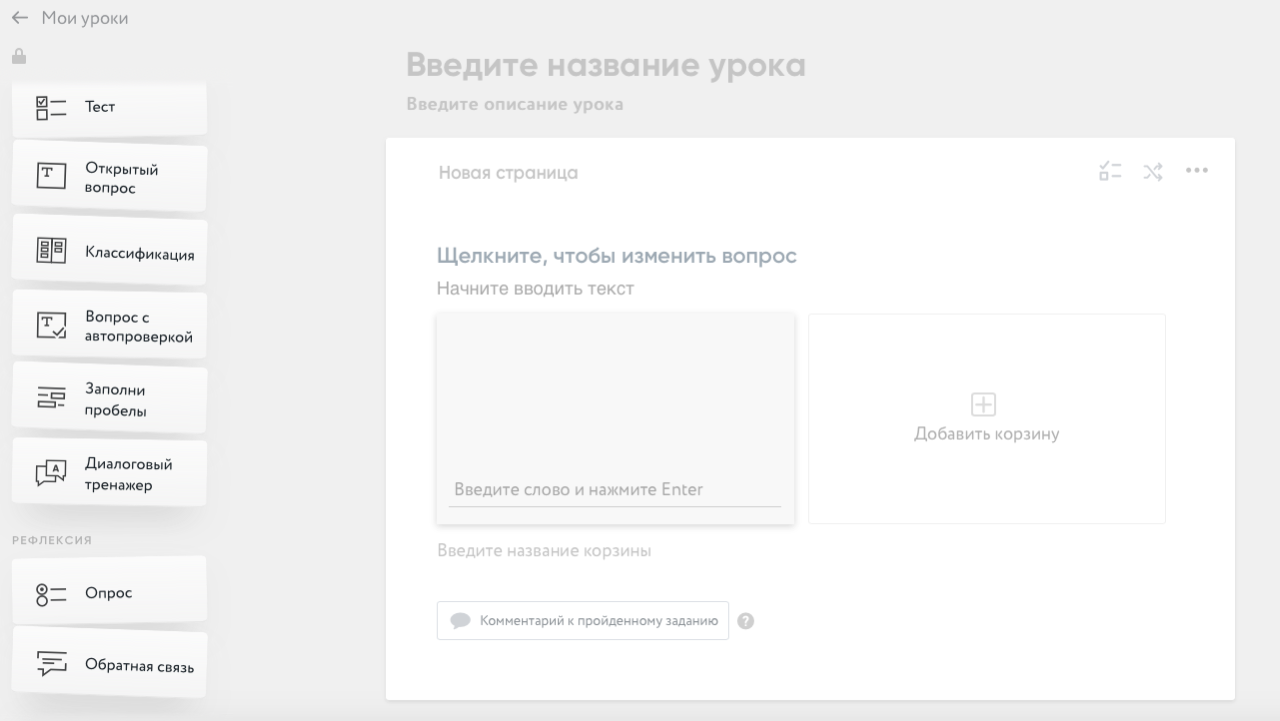The image size is (1280, 721).
Task: Click the Обратная связь icon
Action: (51, 664)
